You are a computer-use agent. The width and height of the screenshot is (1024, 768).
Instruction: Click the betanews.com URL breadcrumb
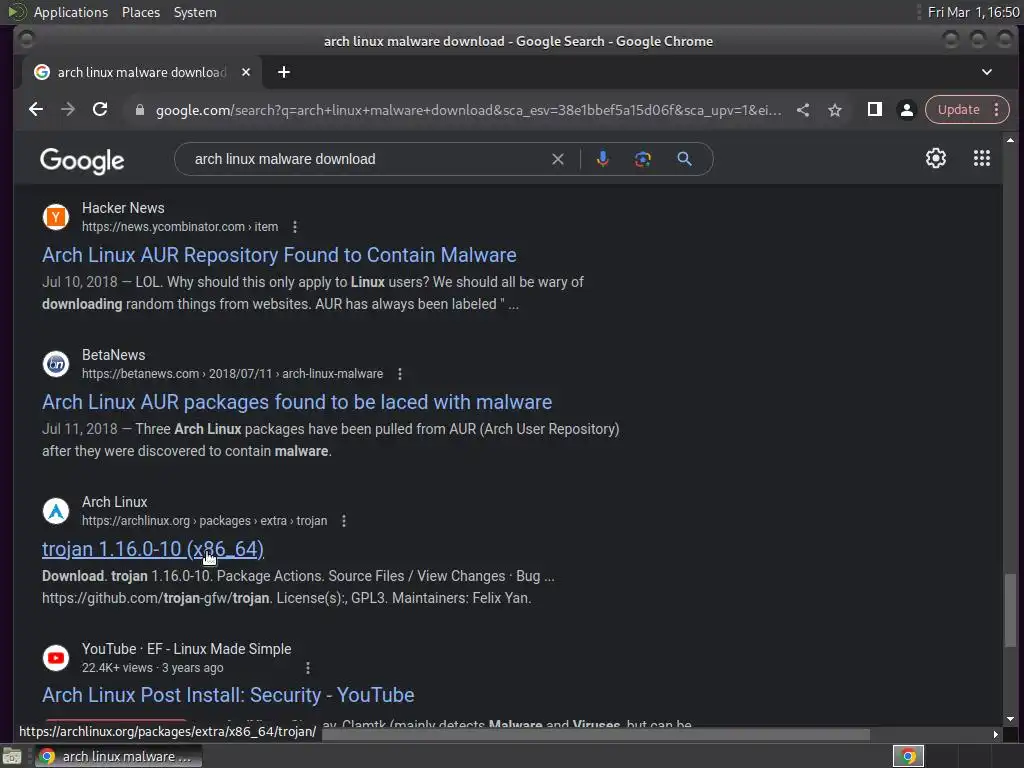[232, 374]
